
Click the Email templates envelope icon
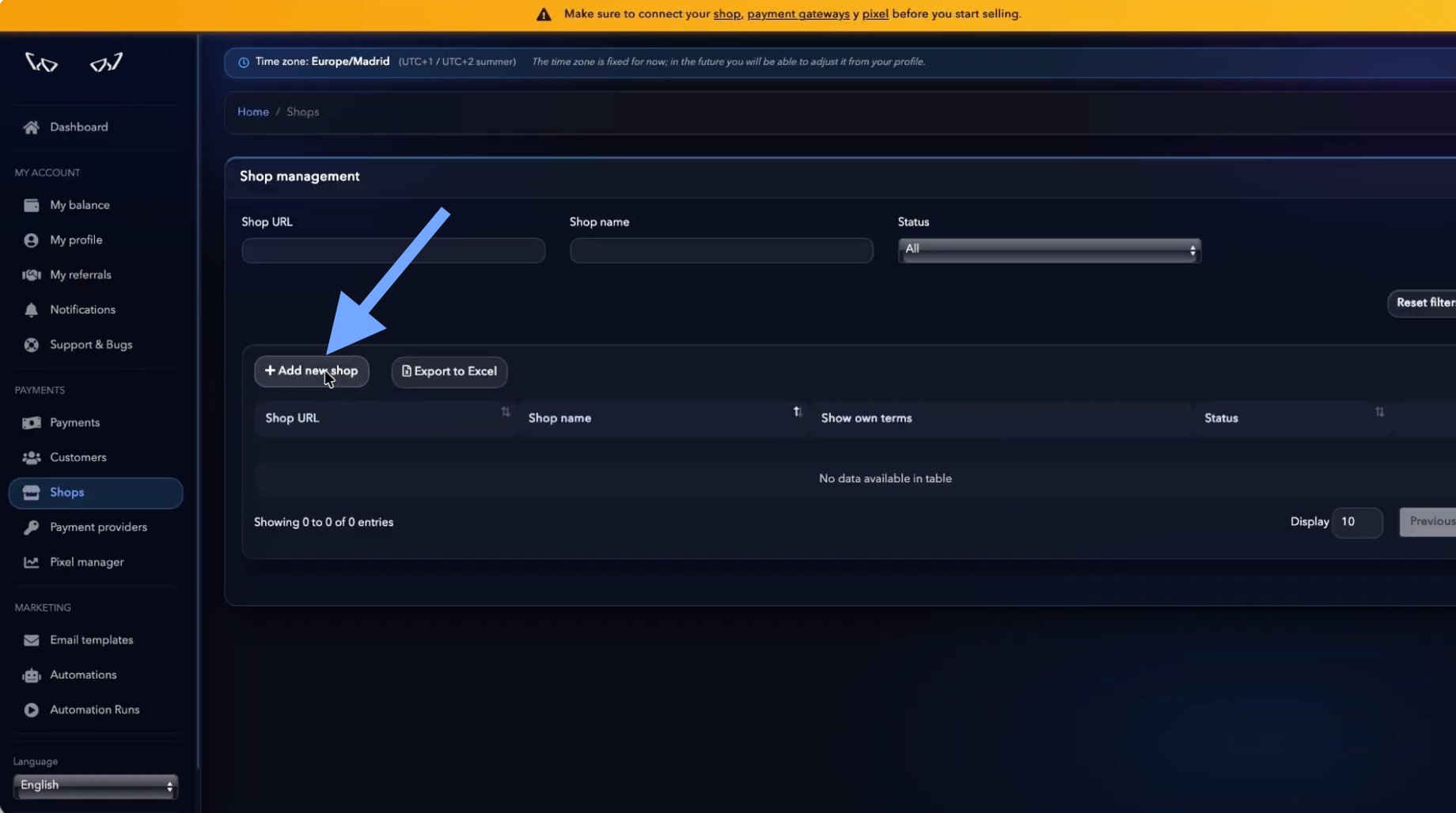point(31,641)
